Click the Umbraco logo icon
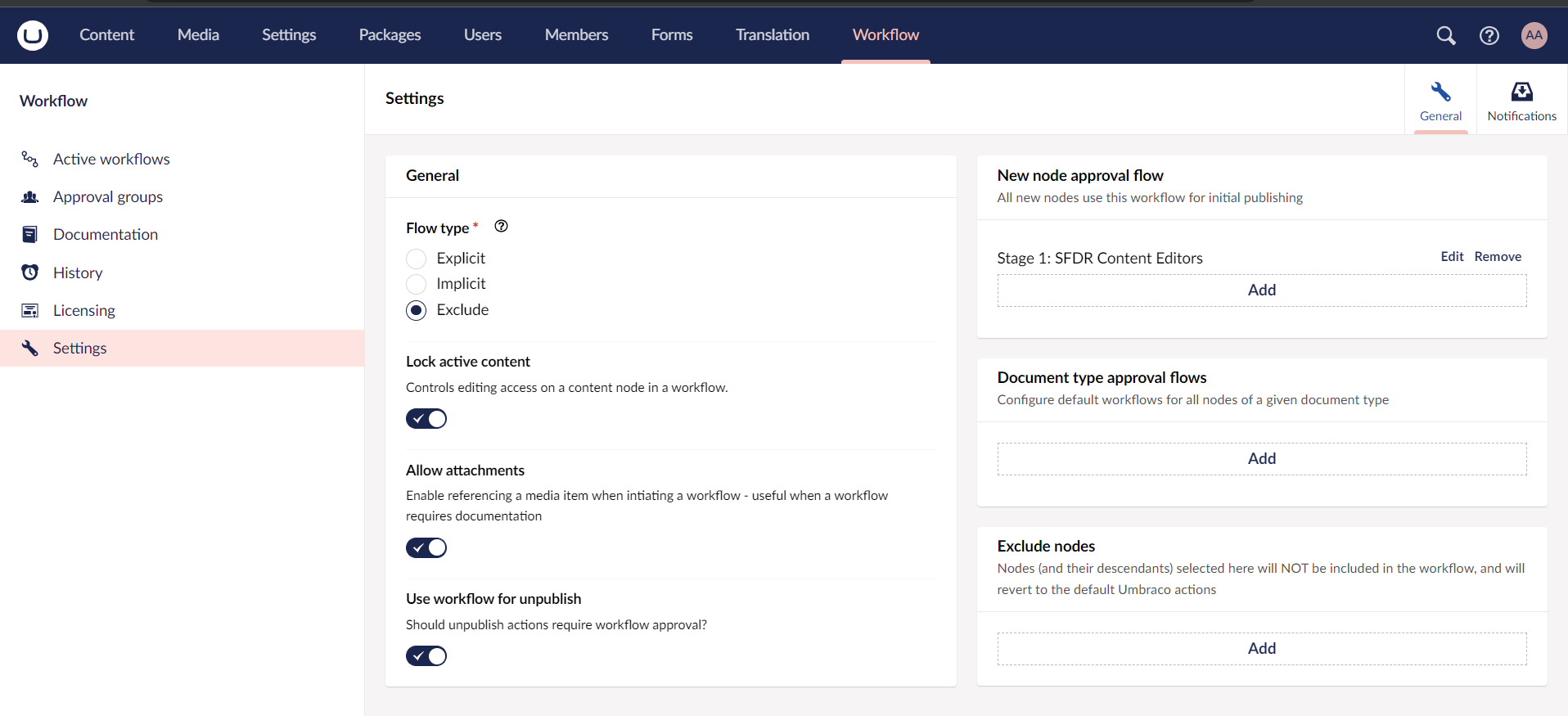This screenshot has height=716, width=1568. [33, 35]
